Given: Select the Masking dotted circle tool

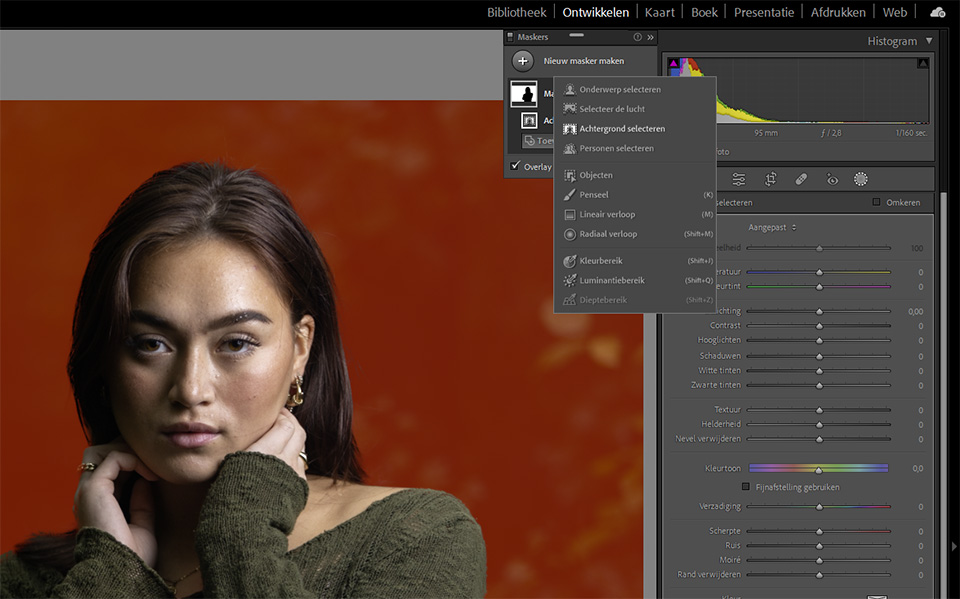Looking at the screenshot, I should point(861,179).
